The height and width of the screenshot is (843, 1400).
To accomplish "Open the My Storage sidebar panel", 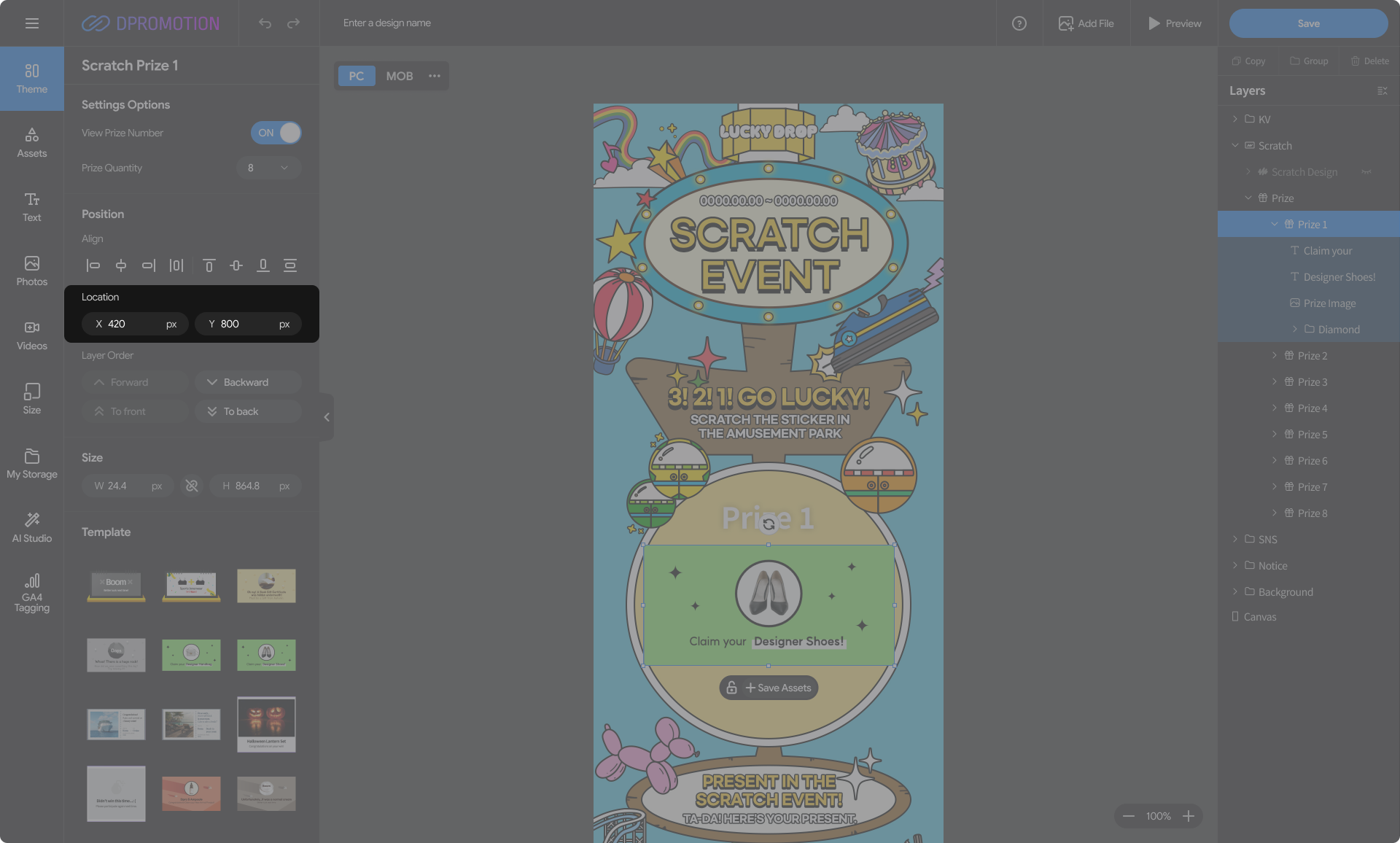I will (31, 464).
